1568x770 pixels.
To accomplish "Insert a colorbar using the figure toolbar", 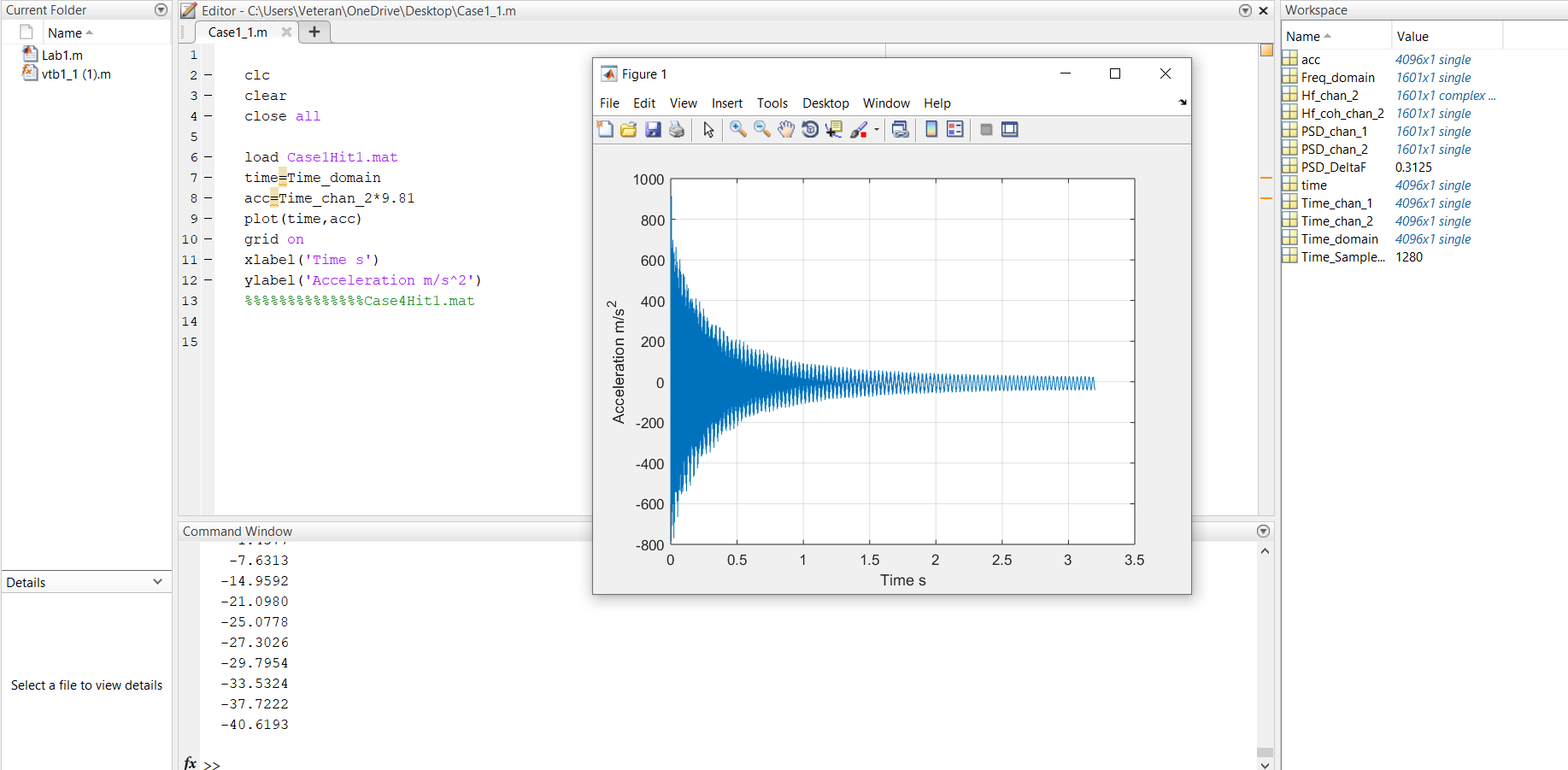I will [x=931, y=129].
